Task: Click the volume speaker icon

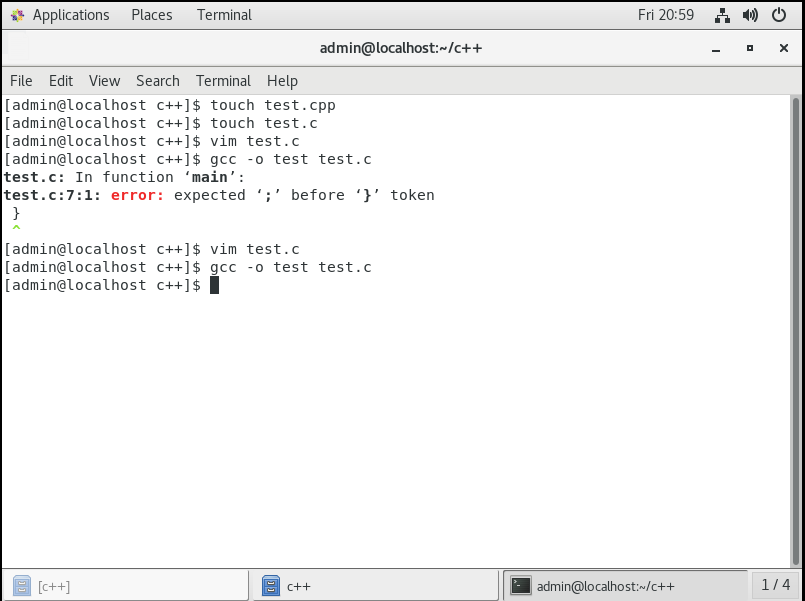Action: 750,15
